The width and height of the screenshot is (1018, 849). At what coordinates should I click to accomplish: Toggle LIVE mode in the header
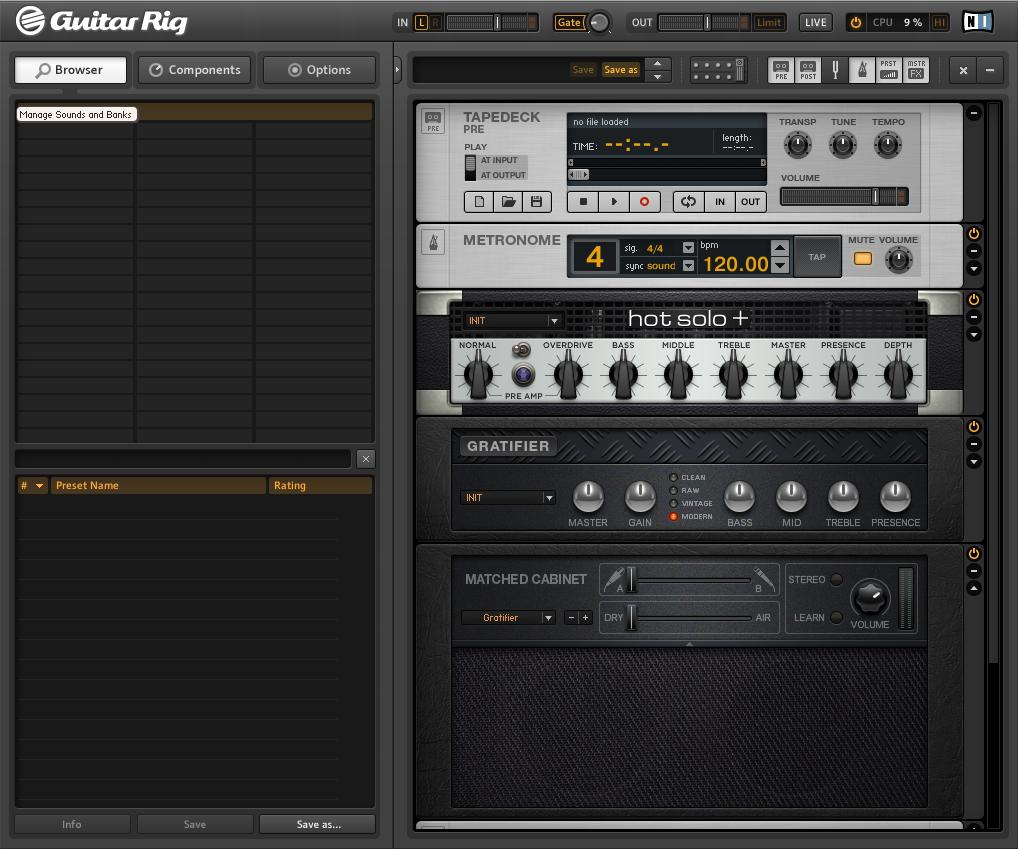tap(815, 22)
